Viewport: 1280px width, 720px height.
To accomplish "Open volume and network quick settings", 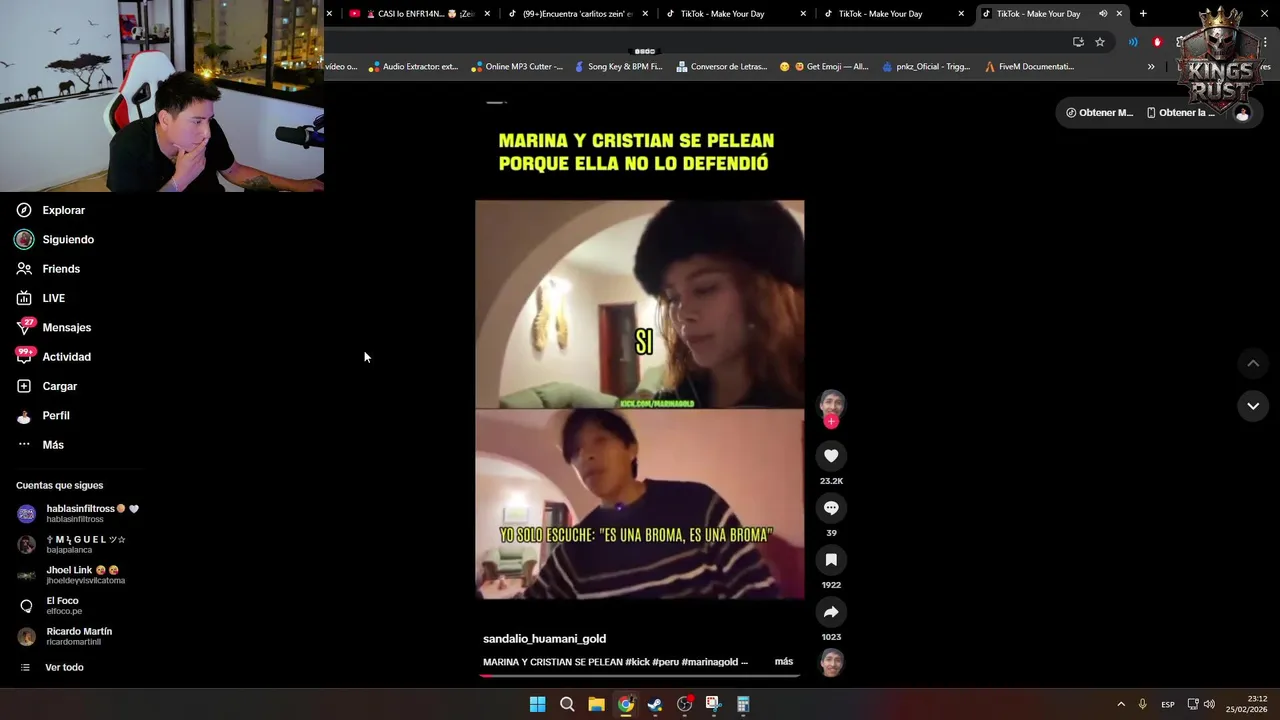I will coord(1201,704).
